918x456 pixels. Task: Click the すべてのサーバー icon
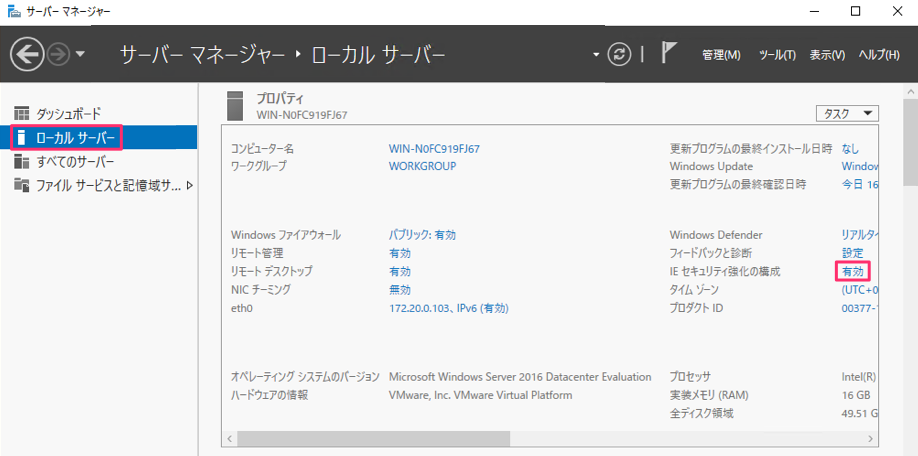22,161
